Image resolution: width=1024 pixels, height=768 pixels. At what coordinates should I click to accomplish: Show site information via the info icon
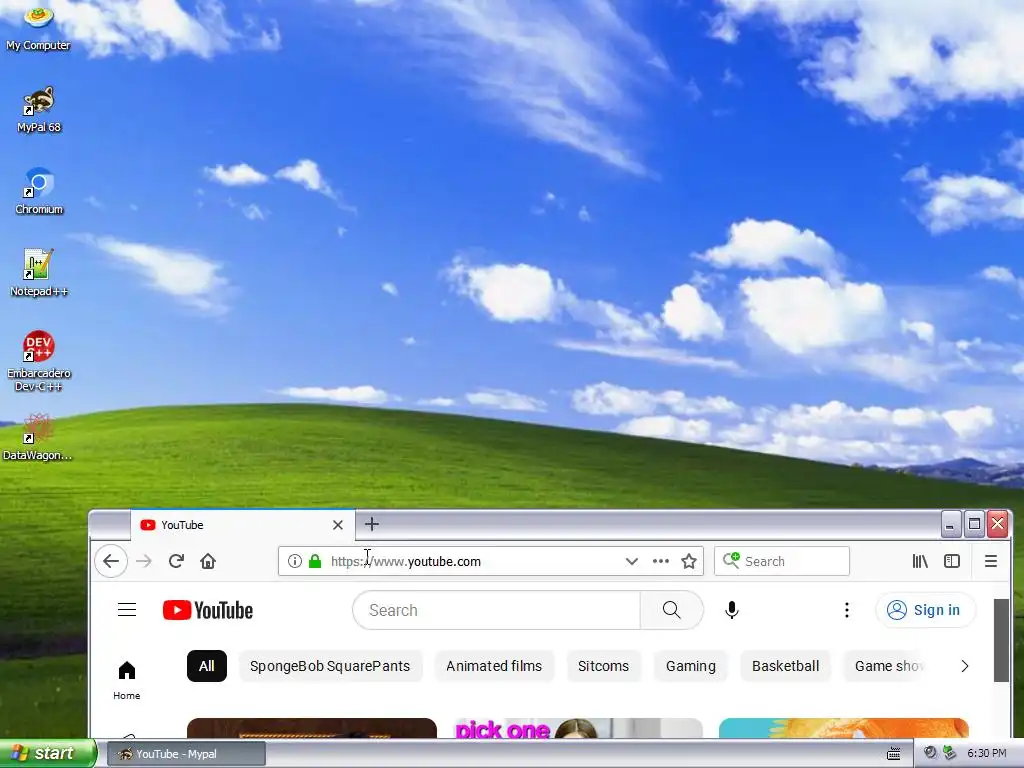click(x=295, y=561)
